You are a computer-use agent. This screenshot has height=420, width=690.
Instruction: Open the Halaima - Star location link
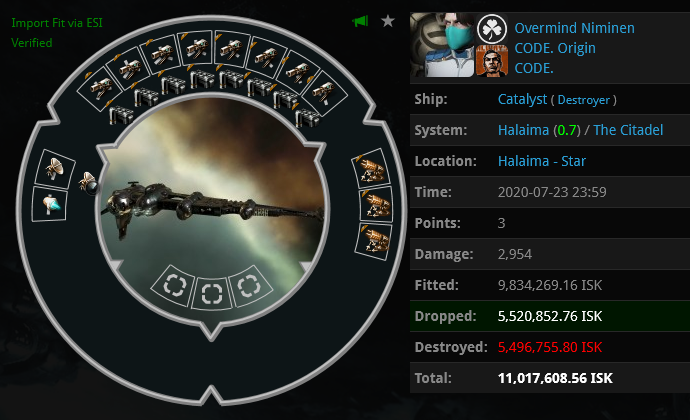(542, 161)
